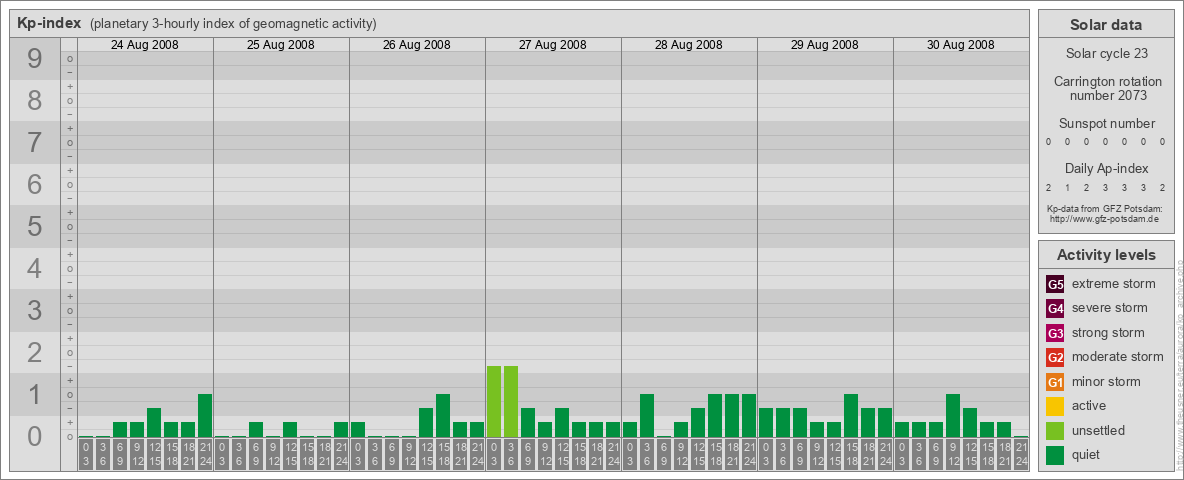
Task: Click the Kp 6 axis label
Action: coord(35,184)
